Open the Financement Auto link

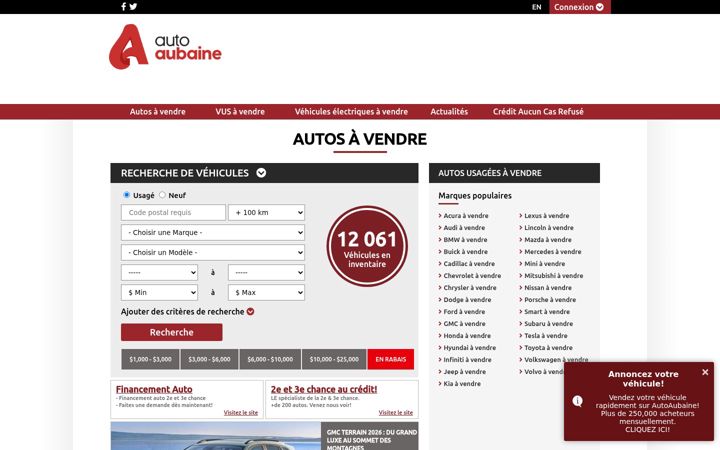[154, 389]
